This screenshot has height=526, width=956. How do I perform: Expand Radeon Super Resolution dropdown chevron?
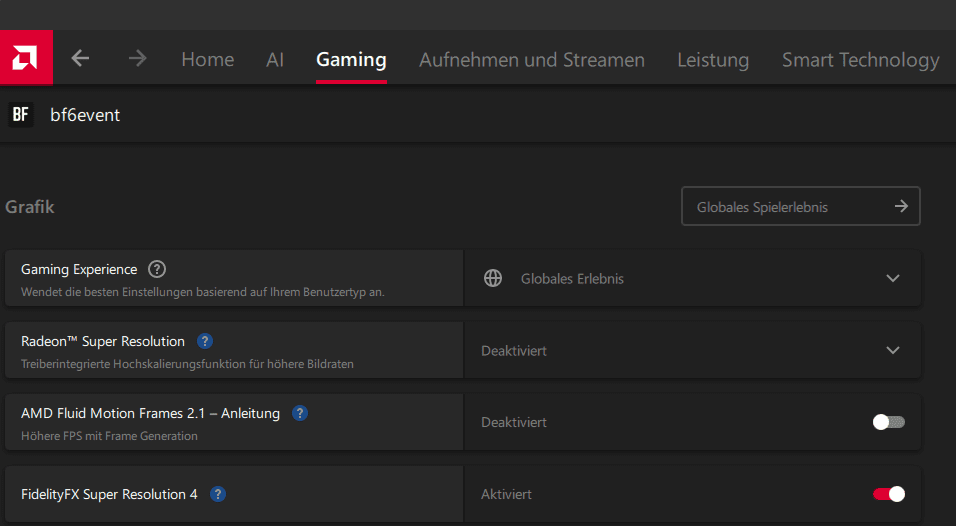point(893,351)
